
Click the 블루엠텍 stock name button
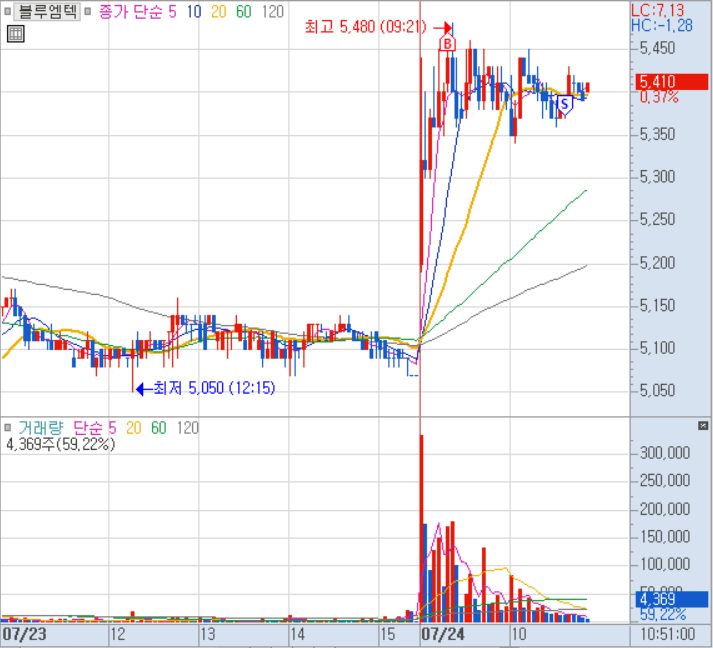pos(47,11)
